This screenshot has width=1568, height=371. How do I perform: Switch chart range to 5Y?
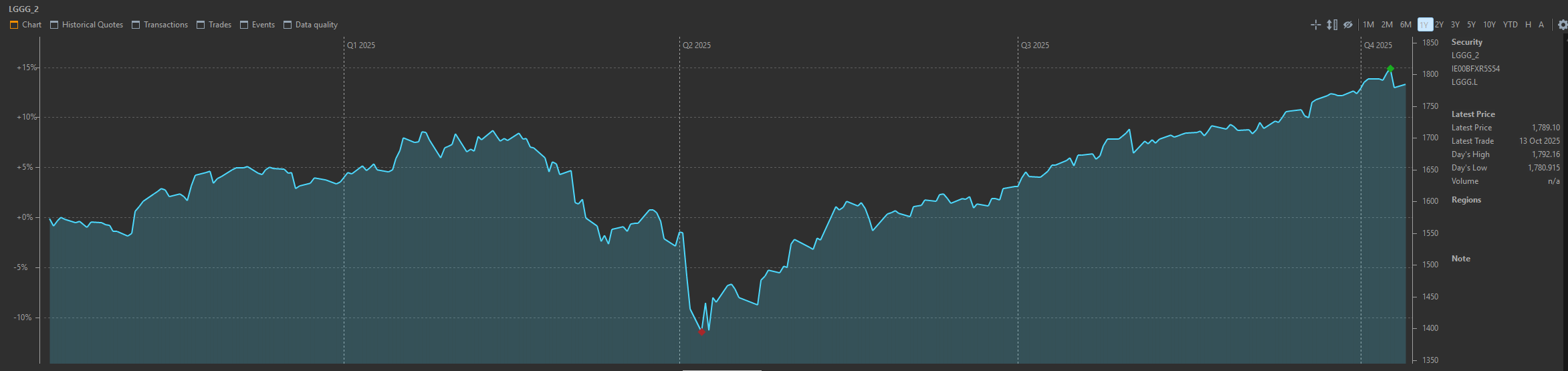pos(1471,25)
